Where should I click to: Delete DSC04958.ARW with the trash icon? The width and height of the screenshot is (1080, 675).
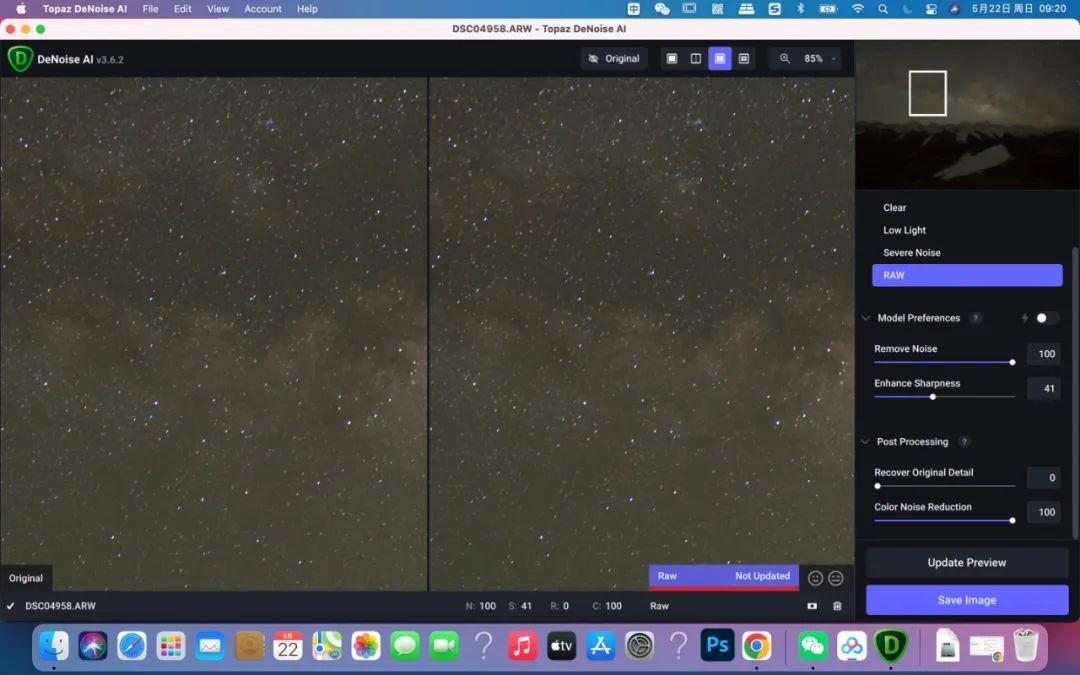pos(837,606)
